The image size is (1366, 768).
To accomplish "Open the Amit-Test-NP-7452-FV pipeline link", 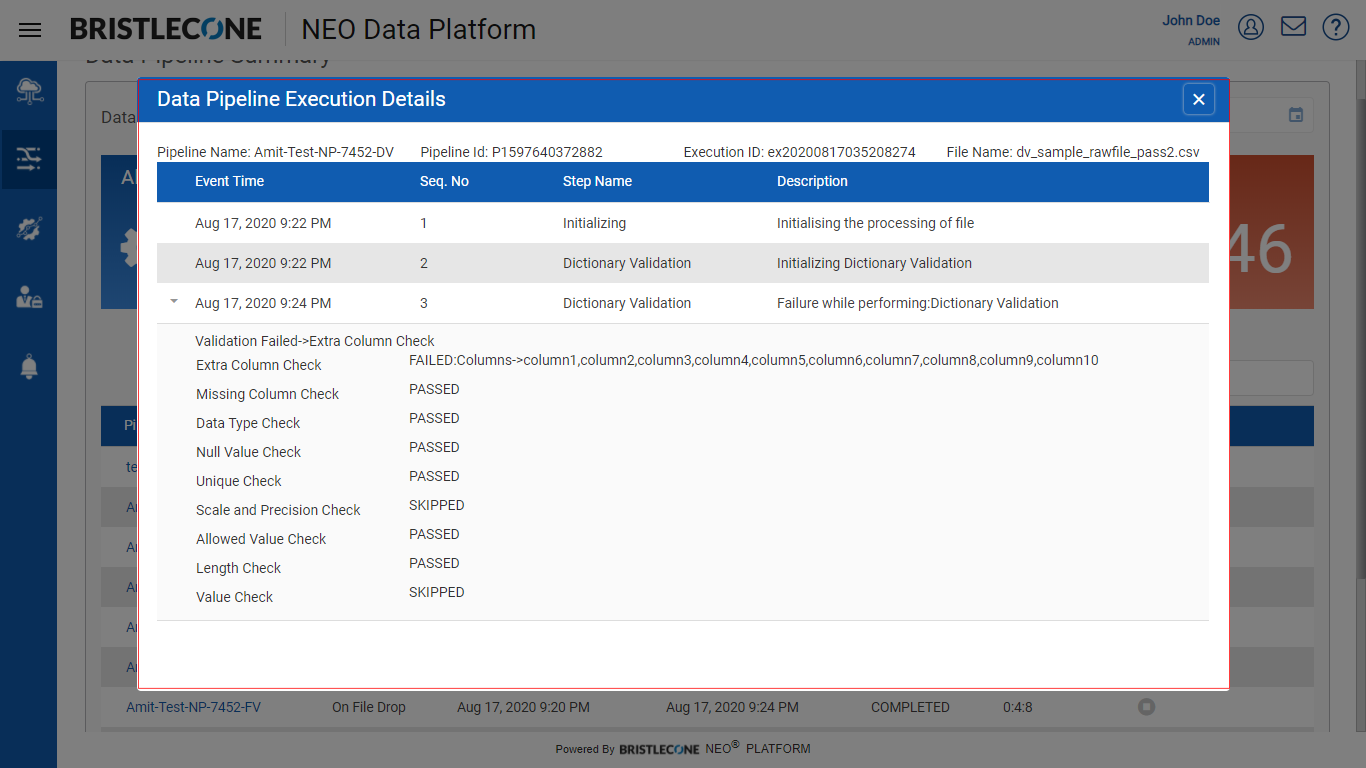I will (x=193, y=707).
